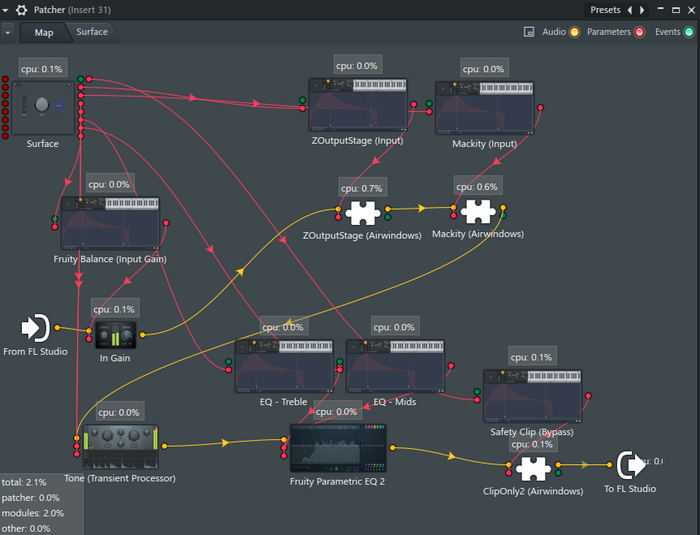
Task: Select the From FL Studio input node
Action: [36, 328]
